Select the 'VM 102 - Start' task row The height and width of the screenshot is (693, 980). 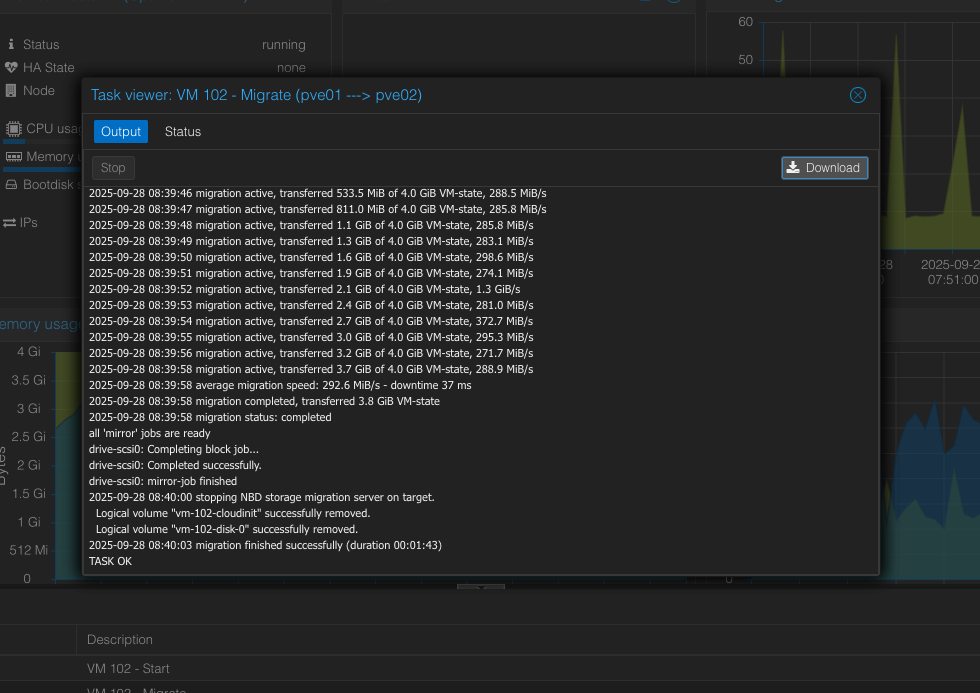pyautogui.click(x=128, y=669)
